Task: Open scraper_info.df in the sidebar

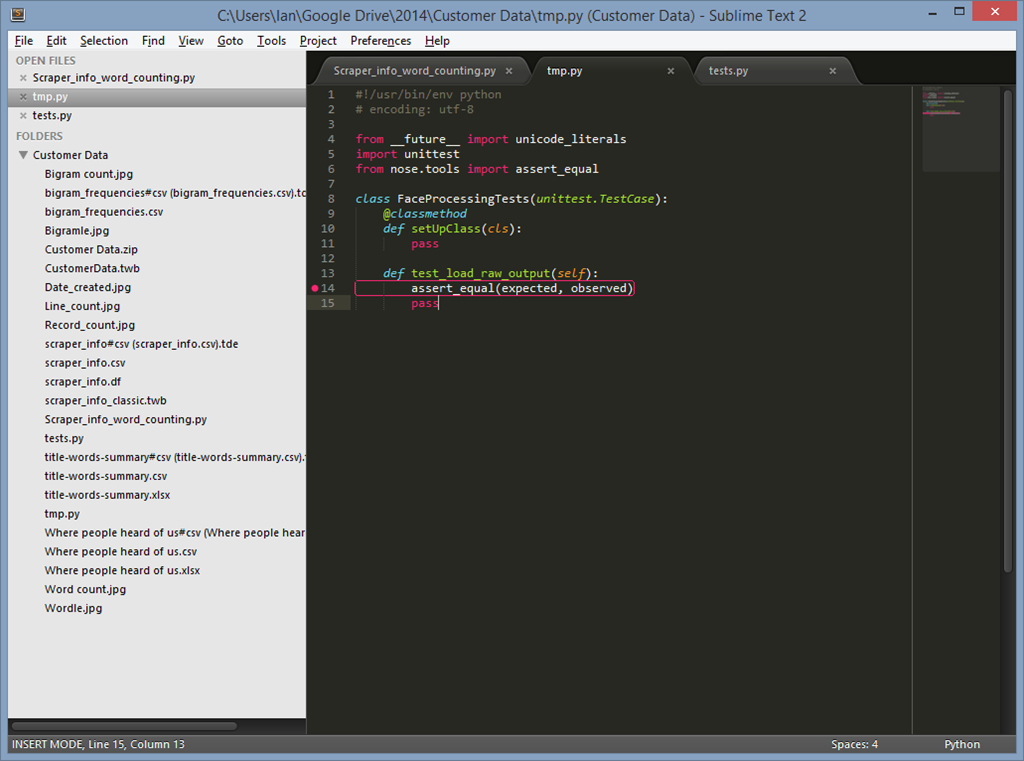Action: (83, 382)
